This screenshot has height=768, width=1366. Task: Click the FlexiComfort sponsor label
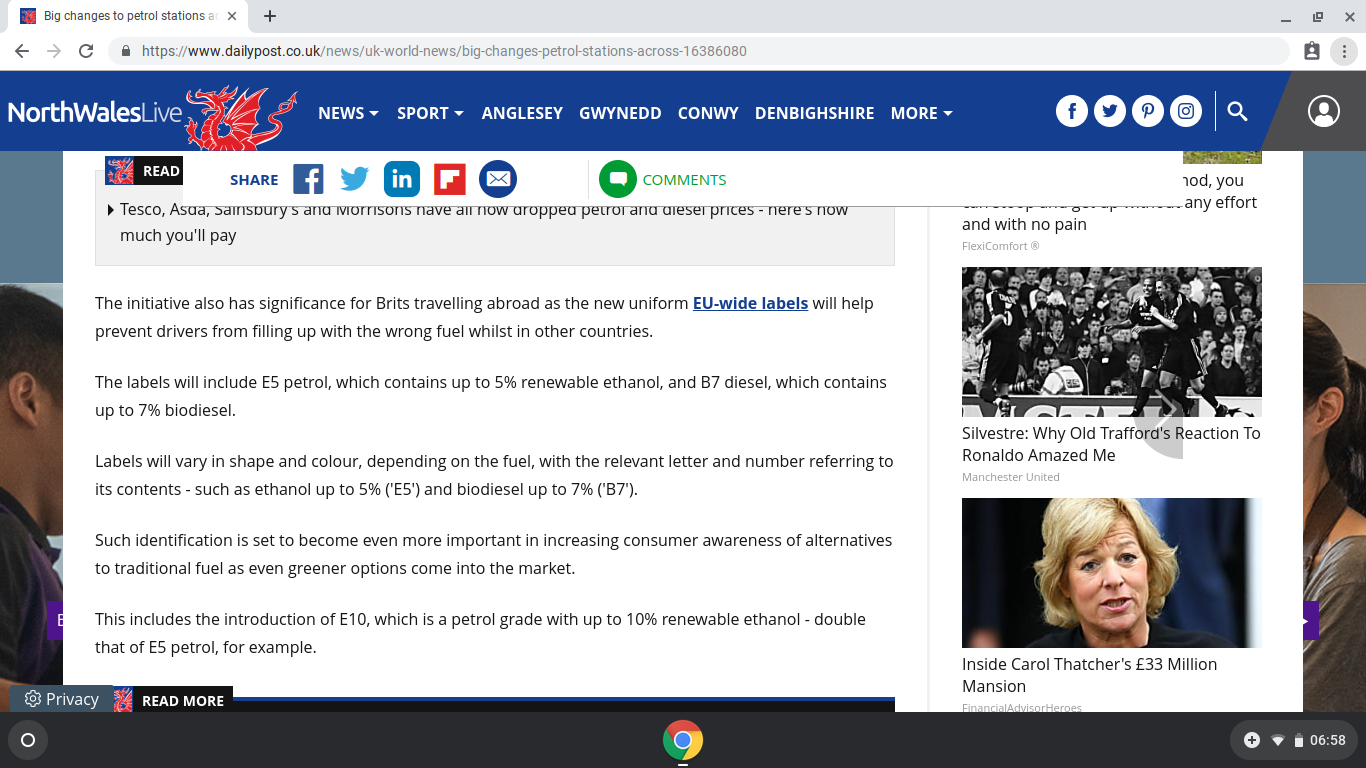coord(1000,246)
